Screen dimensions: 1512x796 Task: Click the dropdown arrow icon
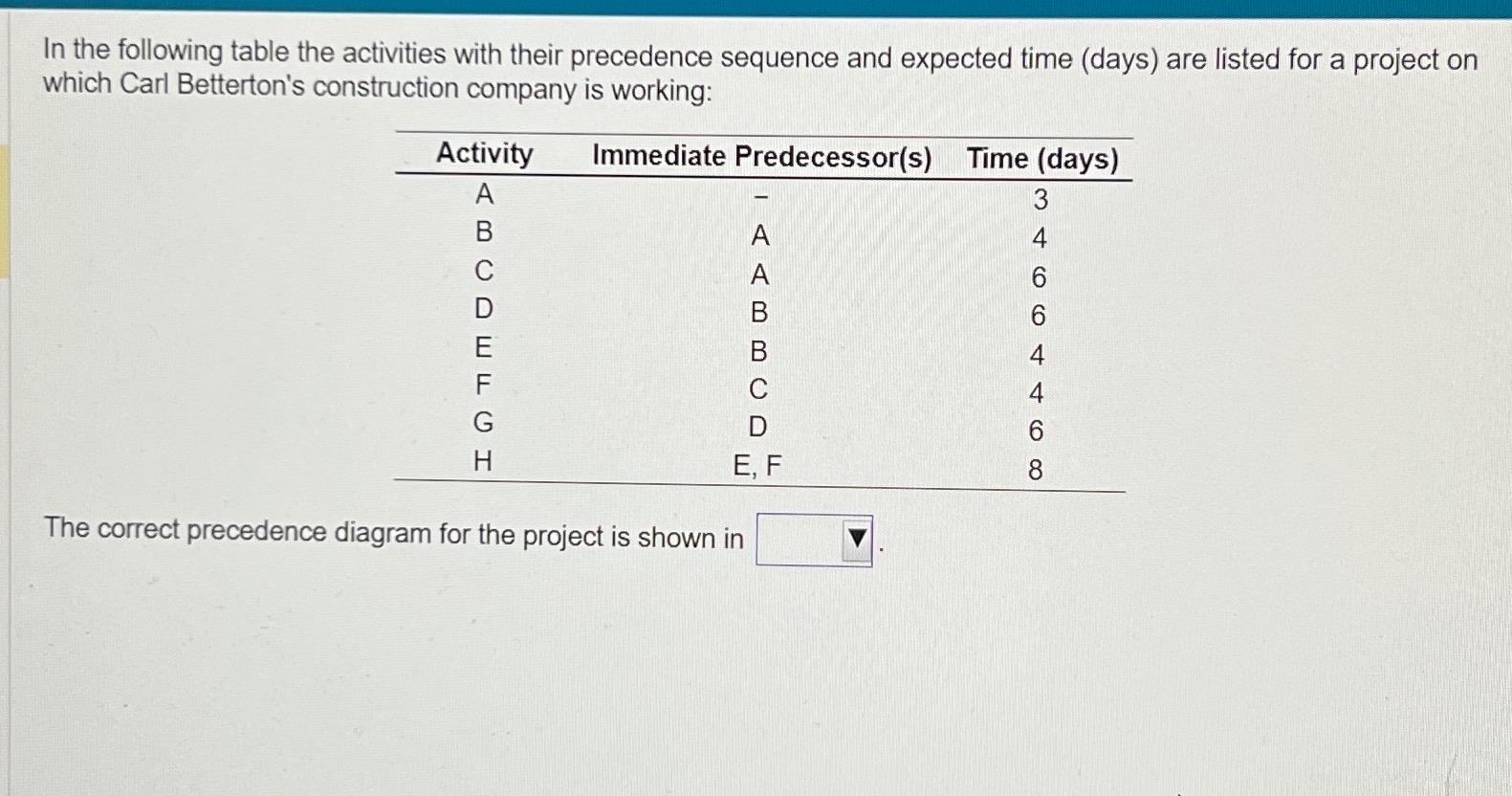(856, 538)
